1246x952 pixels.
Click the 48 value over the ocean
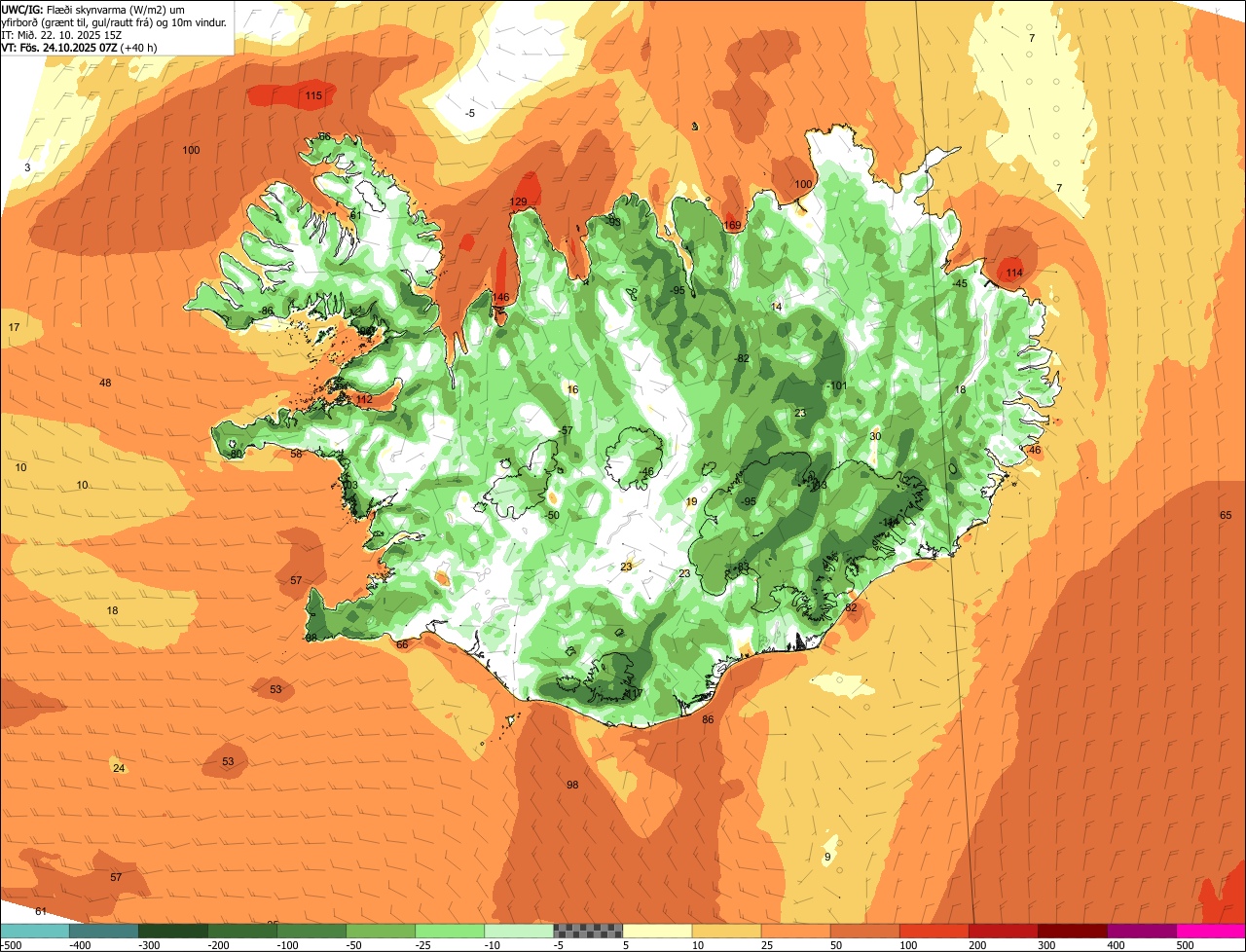(x=105, y=383)
